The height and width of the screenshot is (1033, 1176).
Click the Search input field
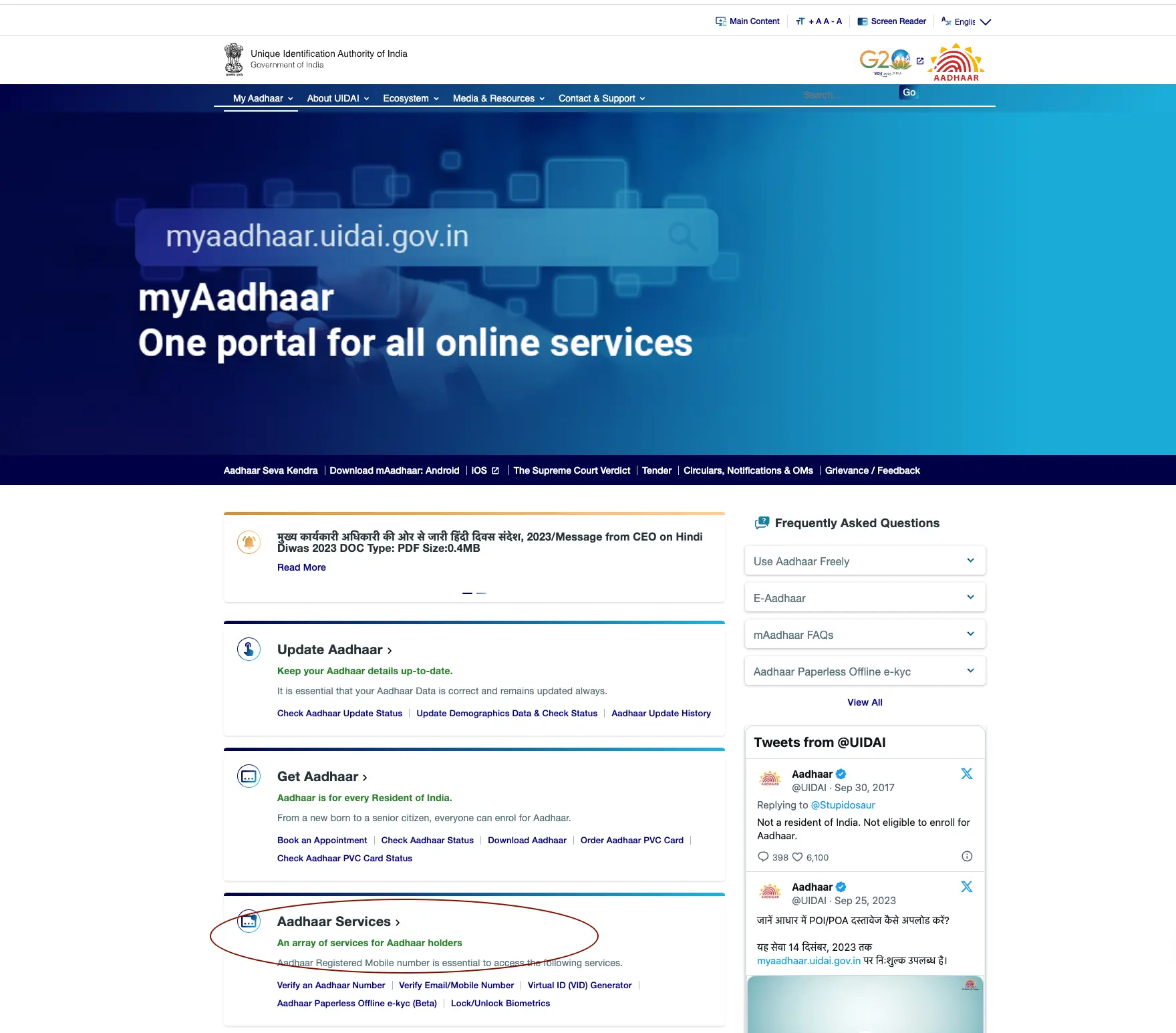point(849,95)
